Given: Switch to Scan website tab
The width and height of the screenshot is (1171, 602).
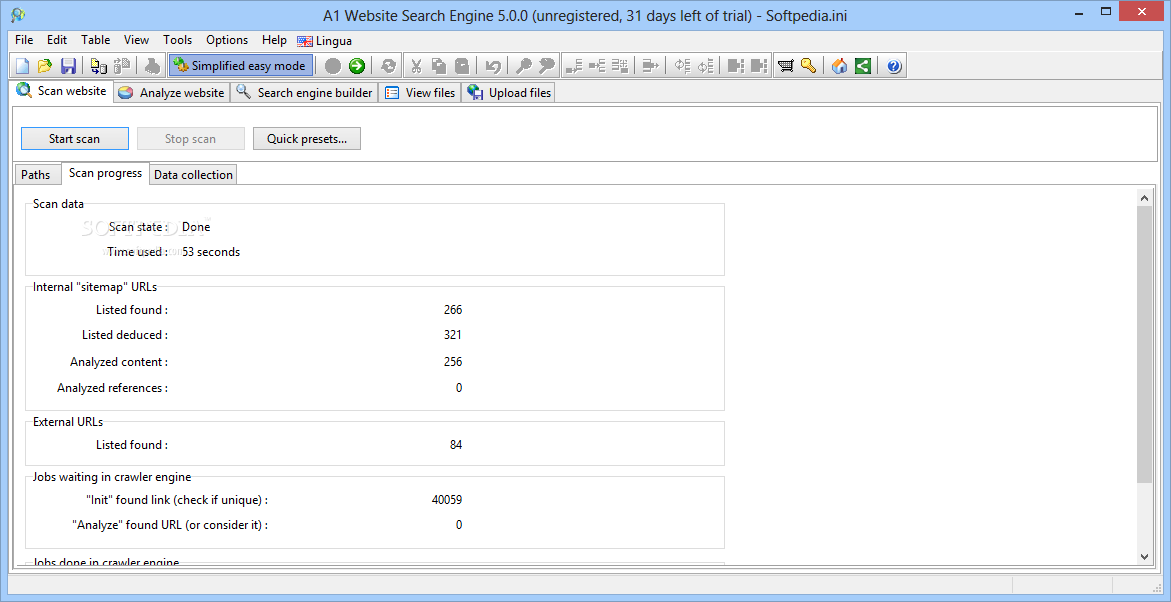Looking at the screenshot, I should [61, 91].
